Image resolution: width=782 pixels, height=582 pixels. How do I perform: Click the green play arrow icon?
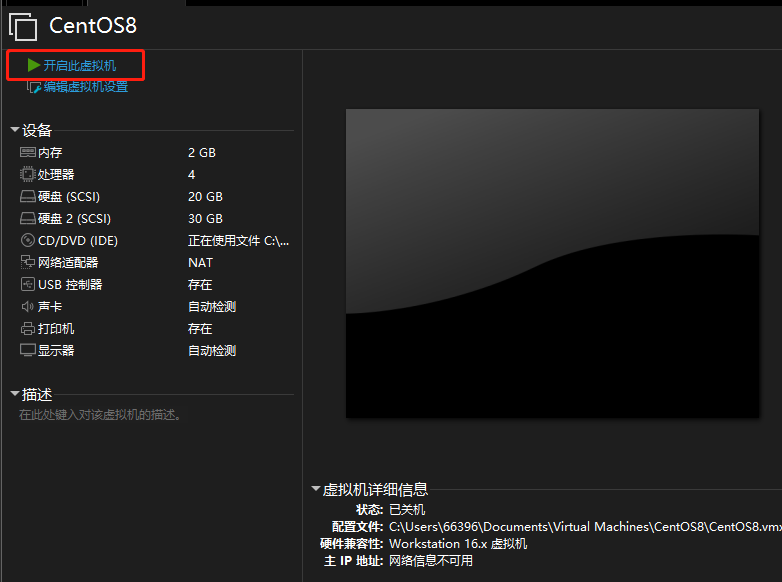click(x=33, y=65)
